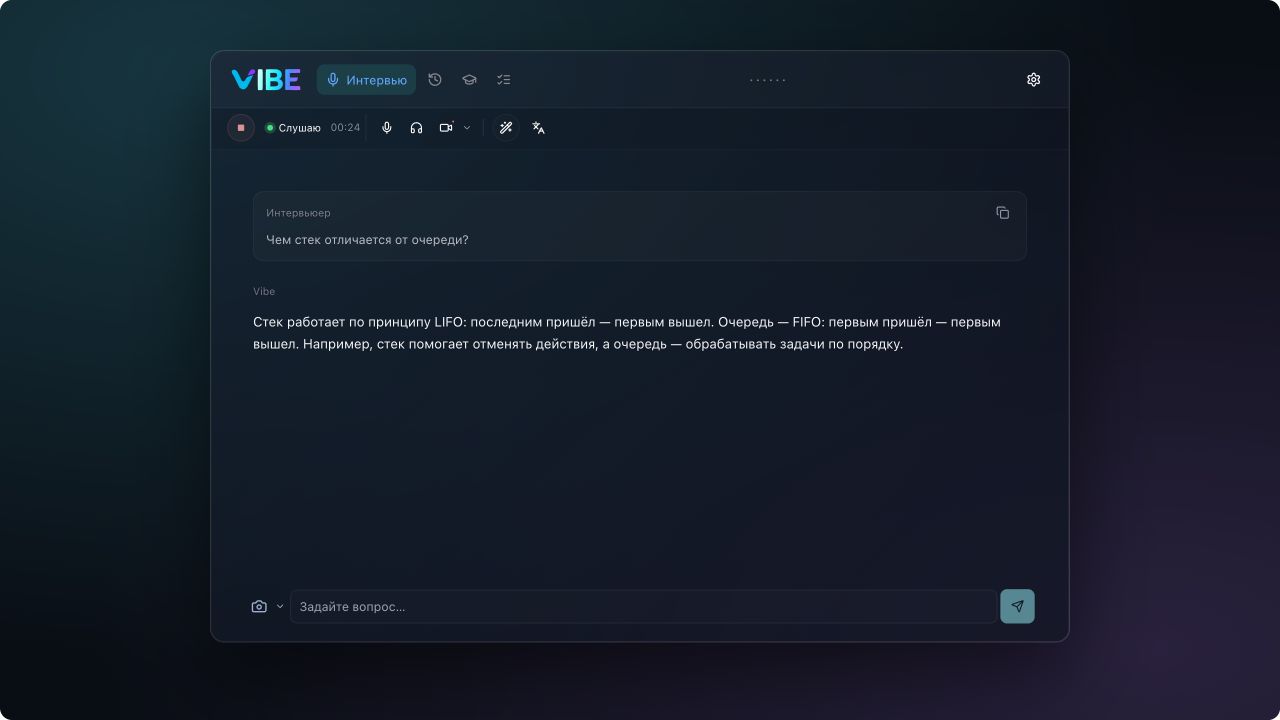Image resolution: width=1280 pixels, height=720 pixels.
Task: Toggle the headphones audio capture
Action: [416, 128]
